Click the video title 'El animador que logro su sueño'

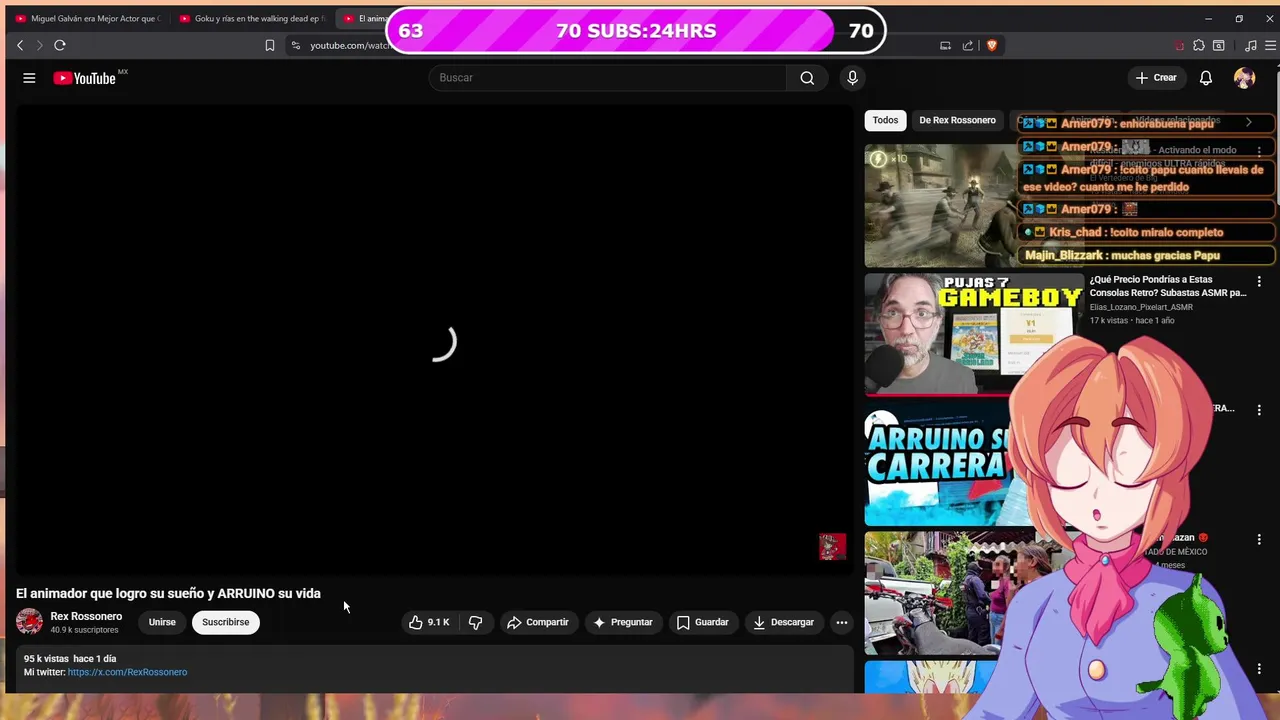[168, 593]
